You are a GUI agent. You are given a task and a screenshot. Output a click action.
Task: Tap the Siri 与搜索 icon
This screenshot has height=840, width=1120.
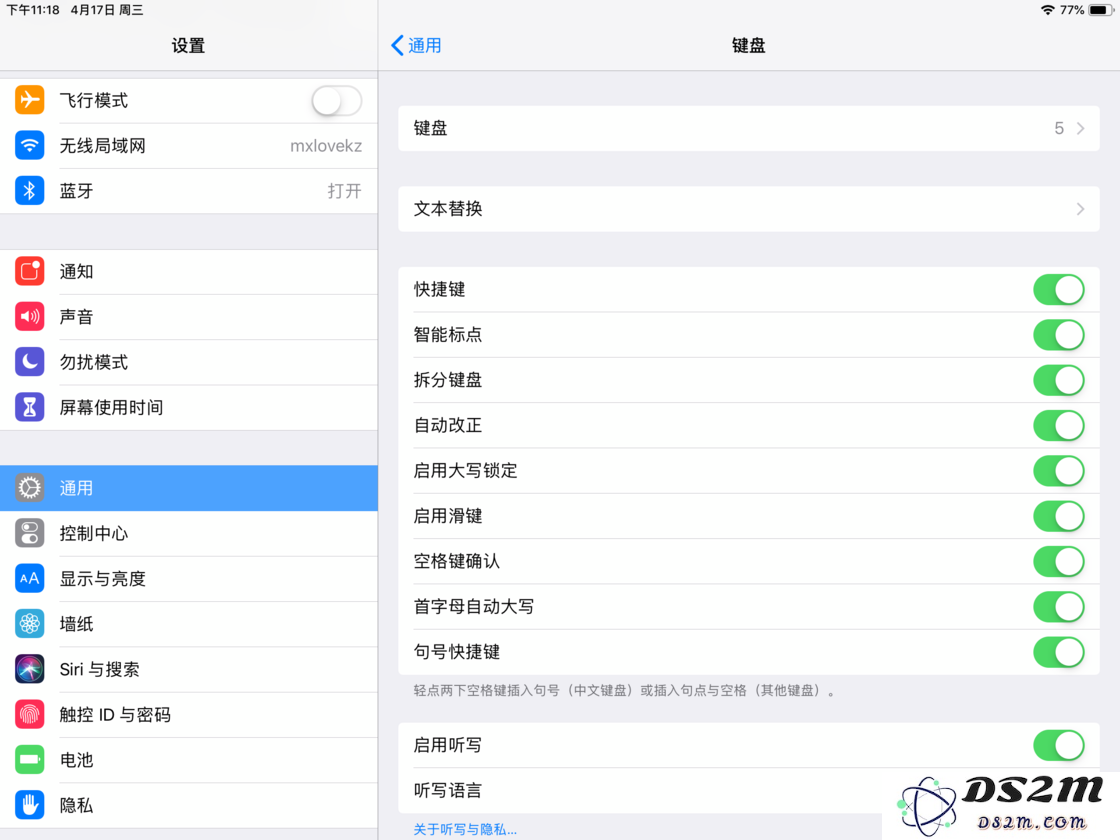29,669
